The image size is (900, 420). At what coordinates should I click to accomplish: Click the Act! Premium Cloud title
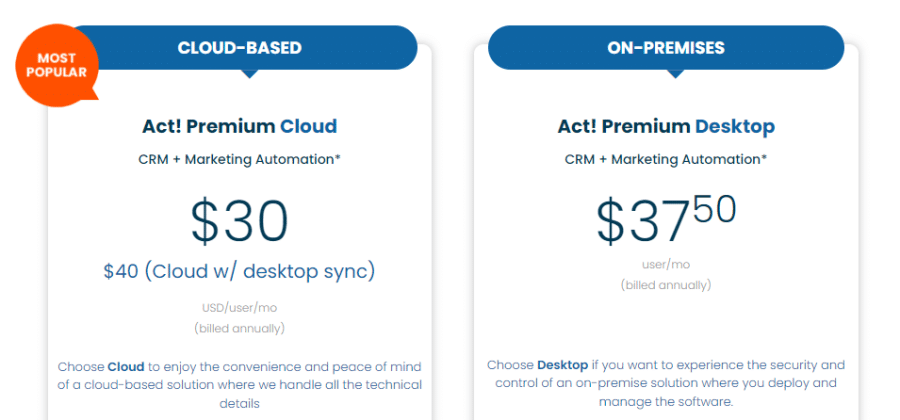(x=239, y=126)
